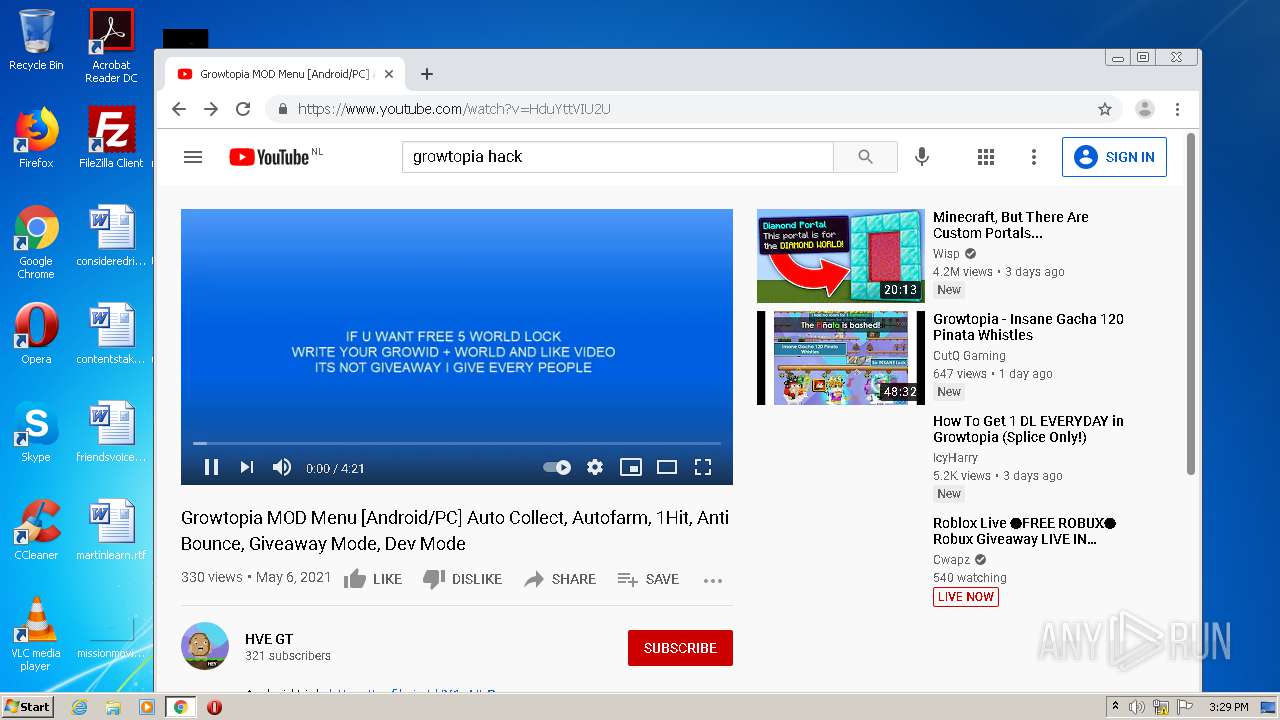Select CCleaner desktop shortcut
Screen dimensions: 1280x720
tap(36, 529)
